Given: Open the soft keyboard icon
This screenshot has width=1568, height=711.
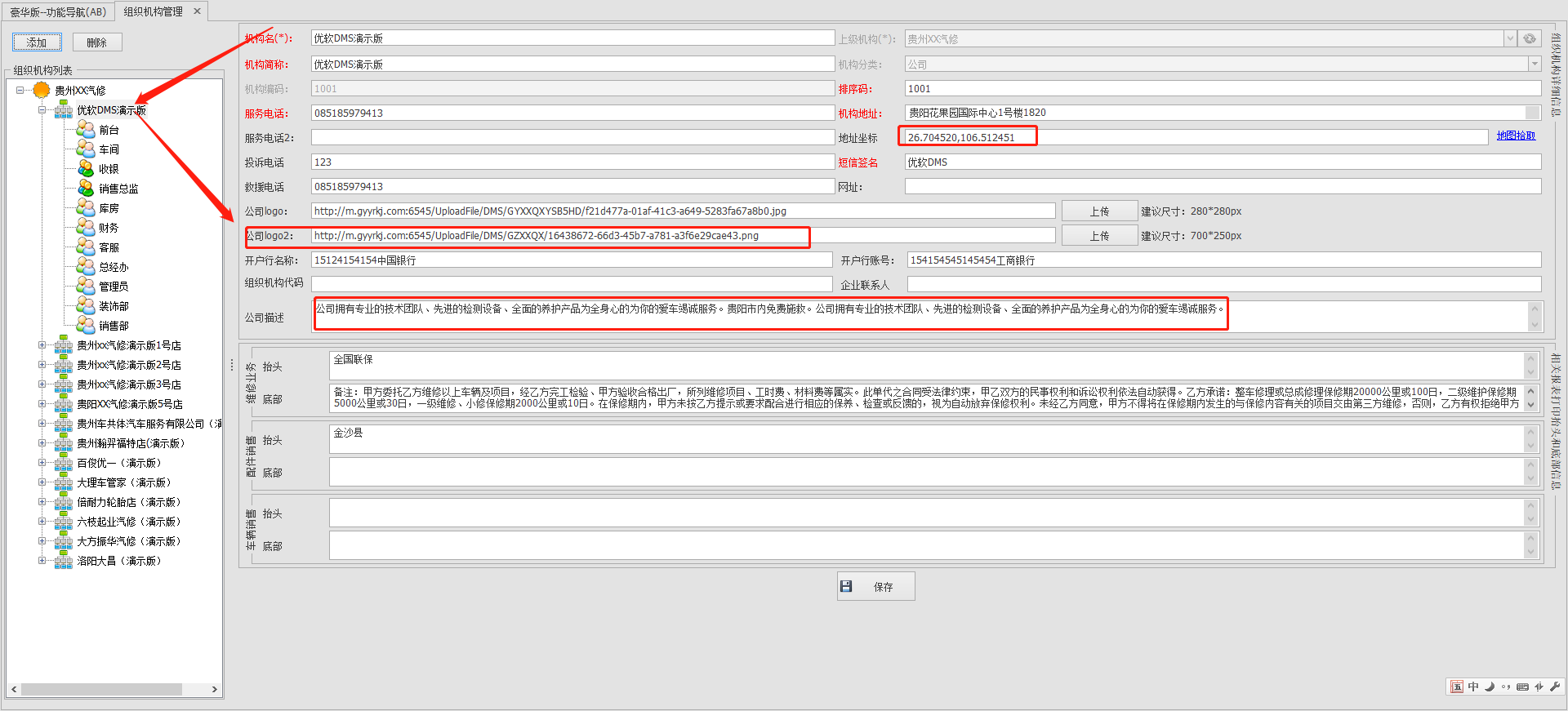Looking at the screenshot, I should coord(1522,687).
